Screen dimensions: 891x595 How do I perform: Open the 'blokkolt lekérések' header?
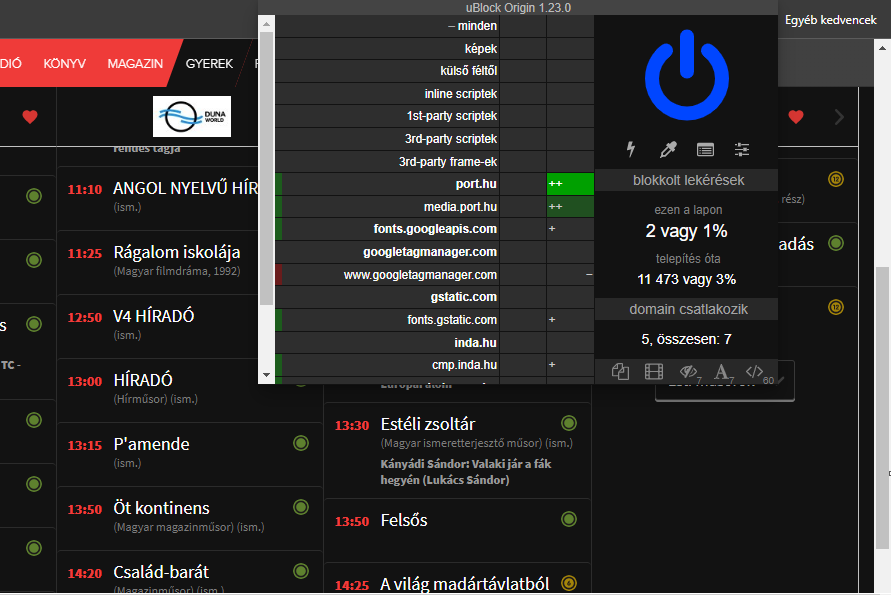click(686, 180)
